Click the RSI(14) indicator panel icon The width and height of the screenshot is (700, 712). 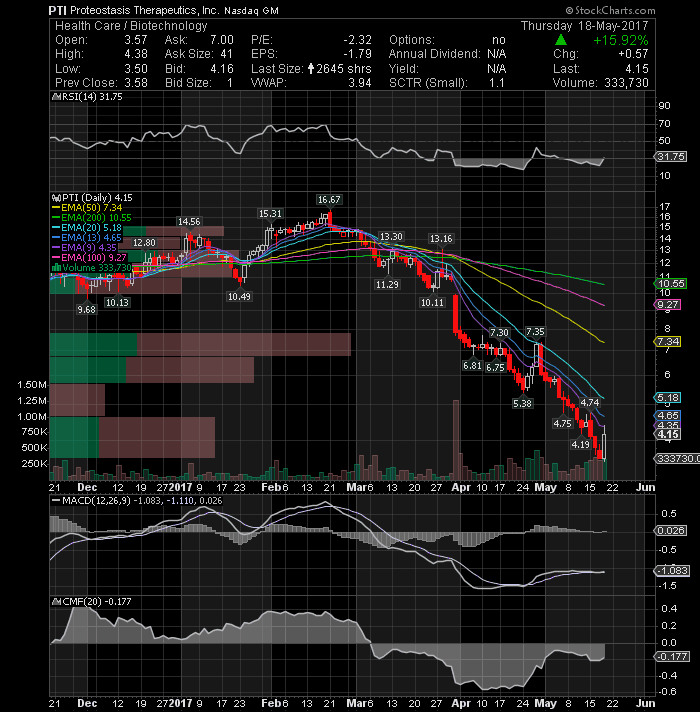(x=56, y=97)
